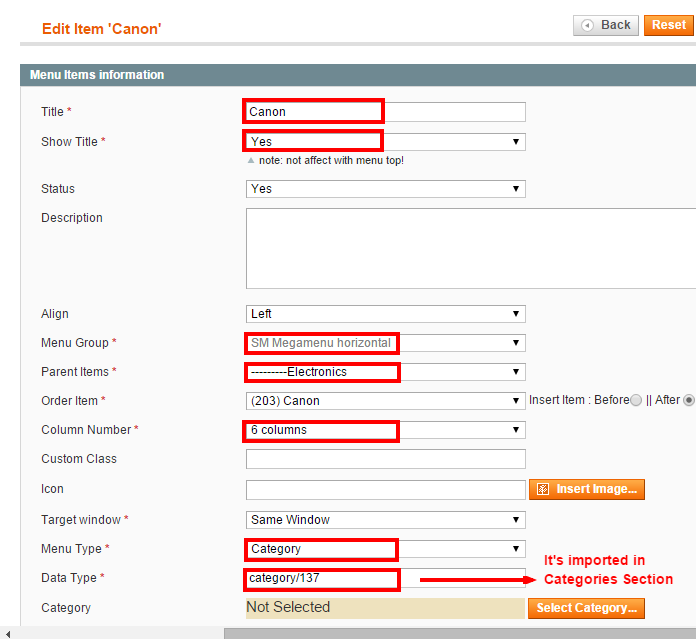This screenshot has width=696, height=639.
Task: Click the Icon path input field
Action: pos(386,489)
